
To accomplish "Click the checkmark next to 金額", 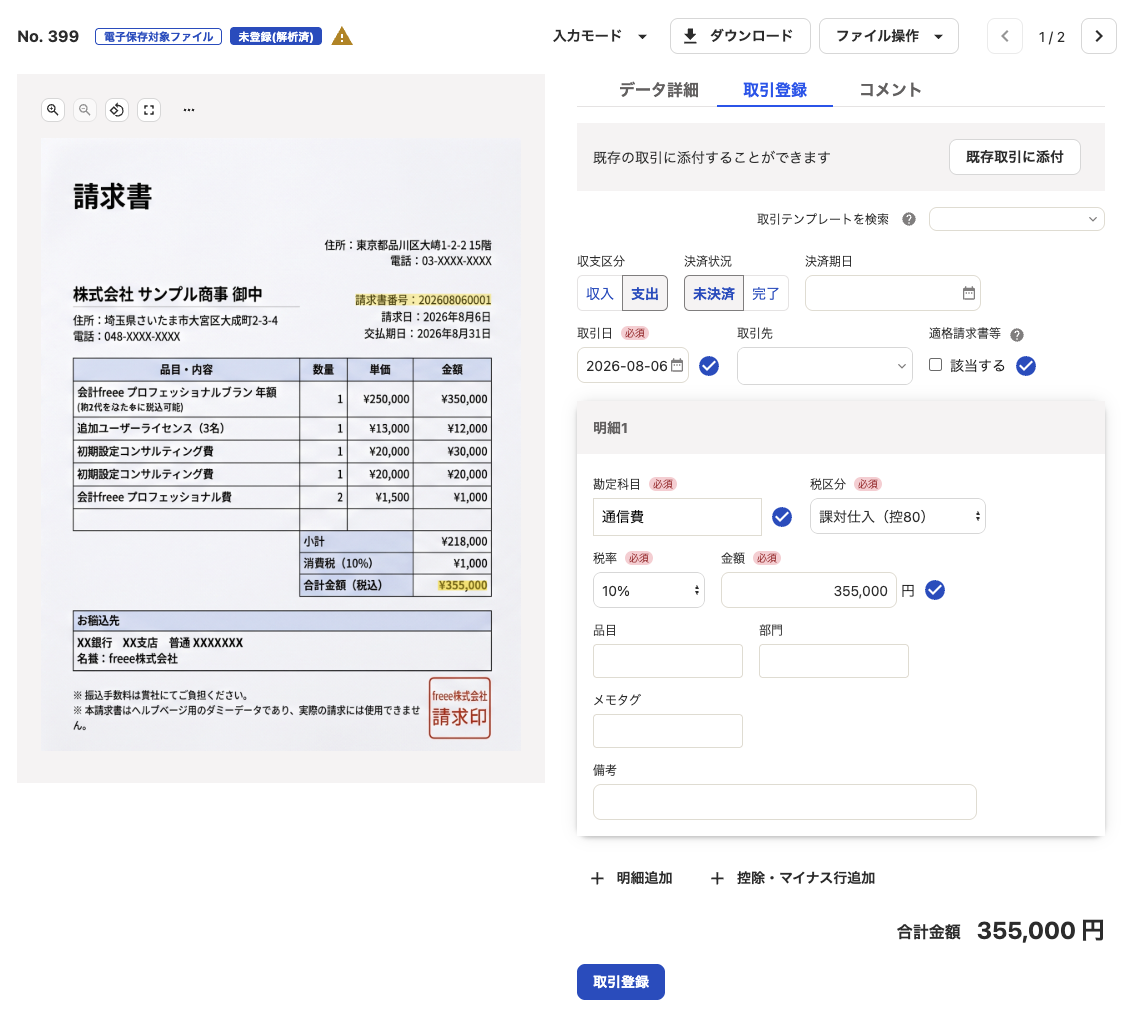I will 935,590.
